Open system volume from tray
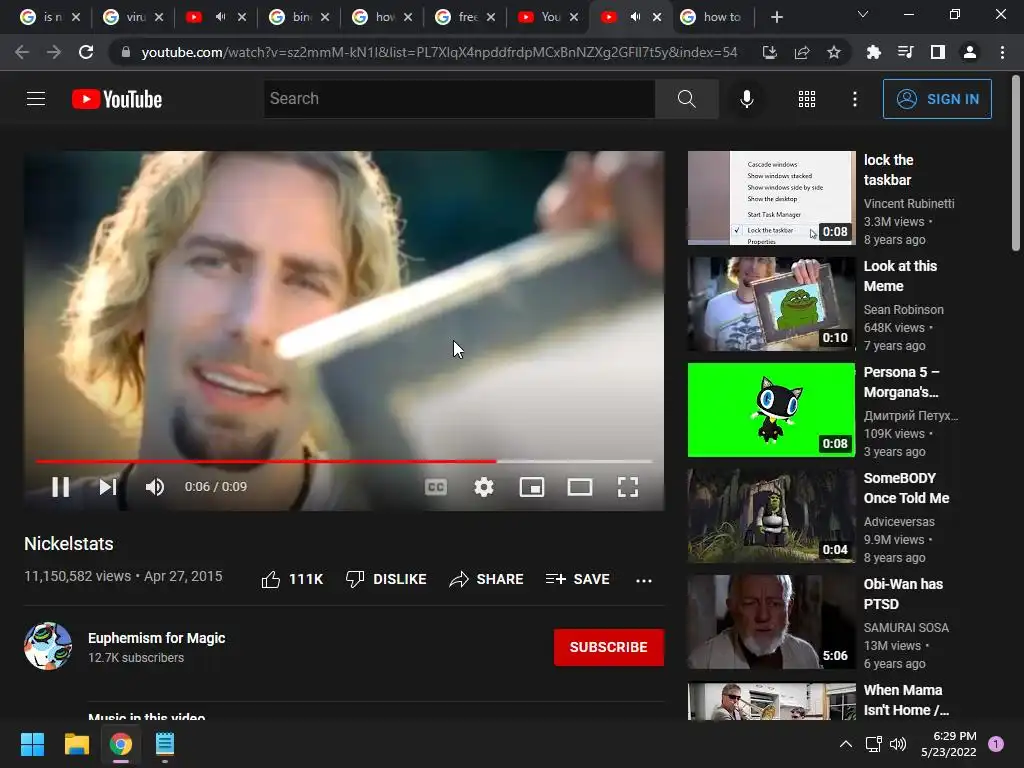The height and width of the screenshot is (768, 1024). point(898,744)
